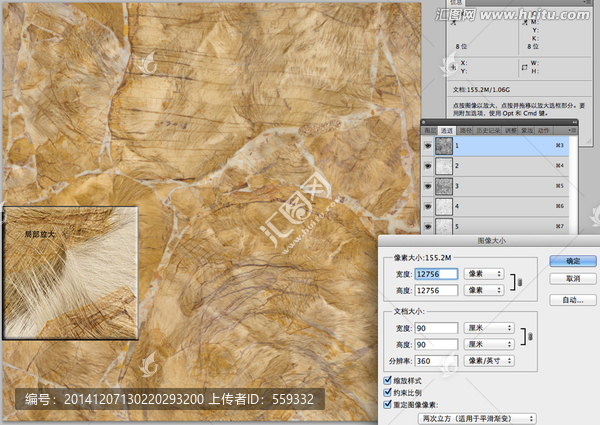Toggle visibility eye of channel 2
The width and height of the screenshot is (600, 425).
point(428,166)
